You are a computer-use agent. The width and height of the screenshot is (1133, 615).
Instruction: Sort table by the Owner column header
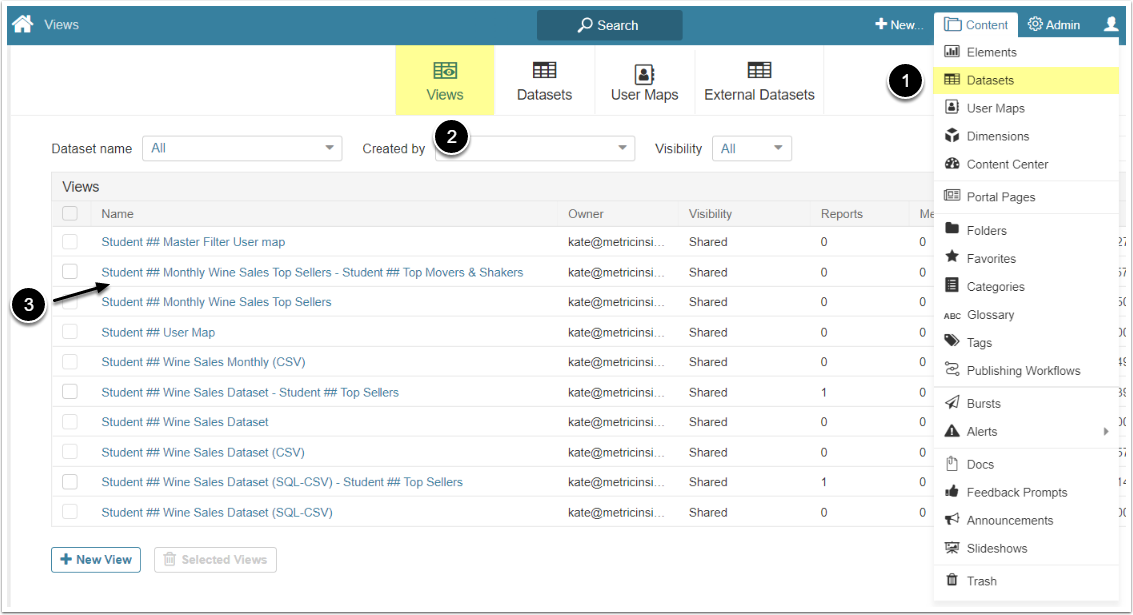[586, 213]
